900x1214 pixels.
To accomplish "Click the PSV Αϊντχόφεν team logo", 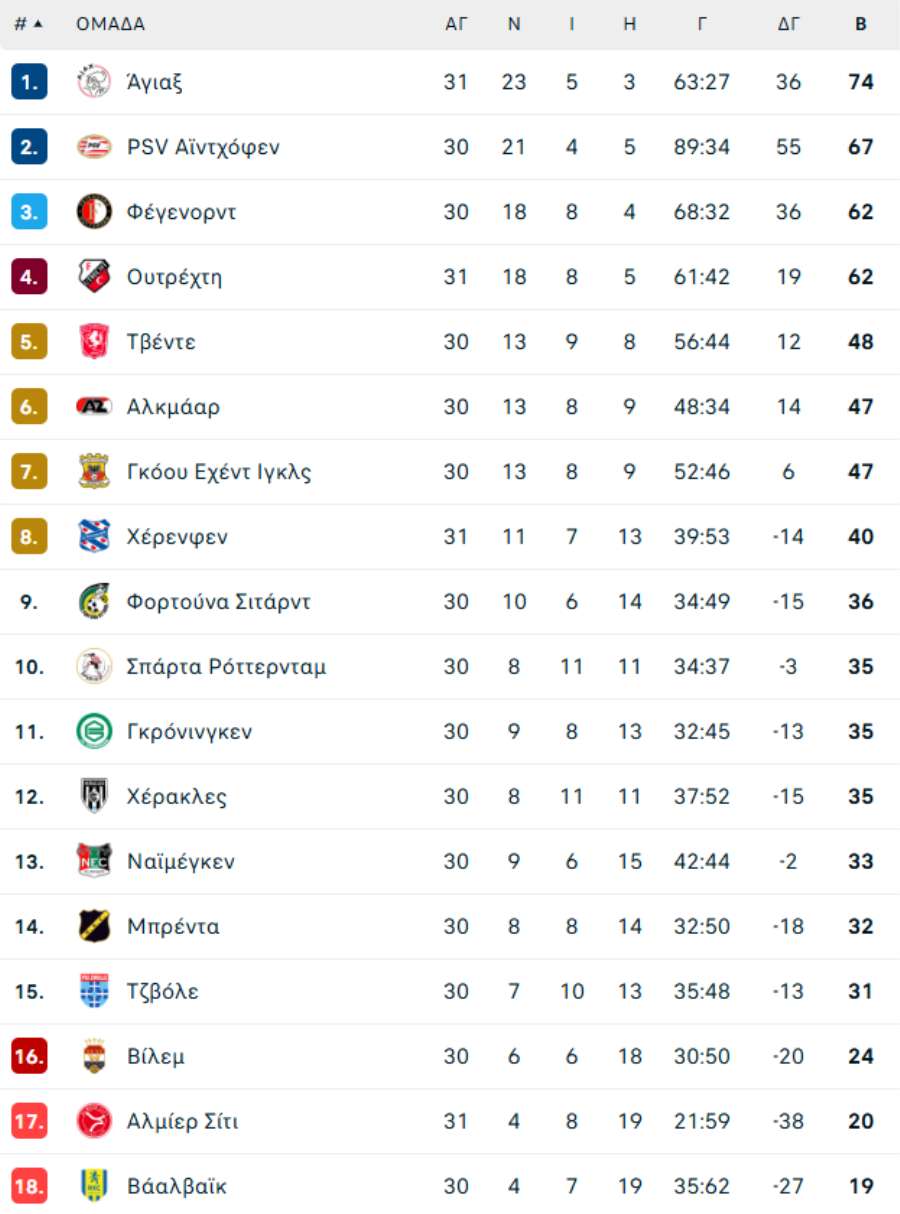I will pyautogui.click(x=94, y=147).
